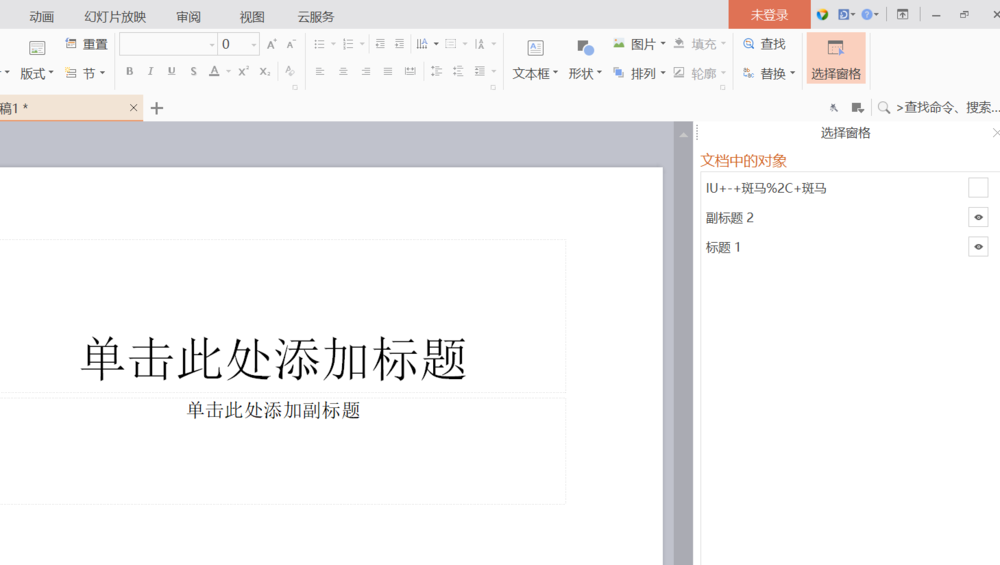Click the command search field 查找命令

coord(947,108)
